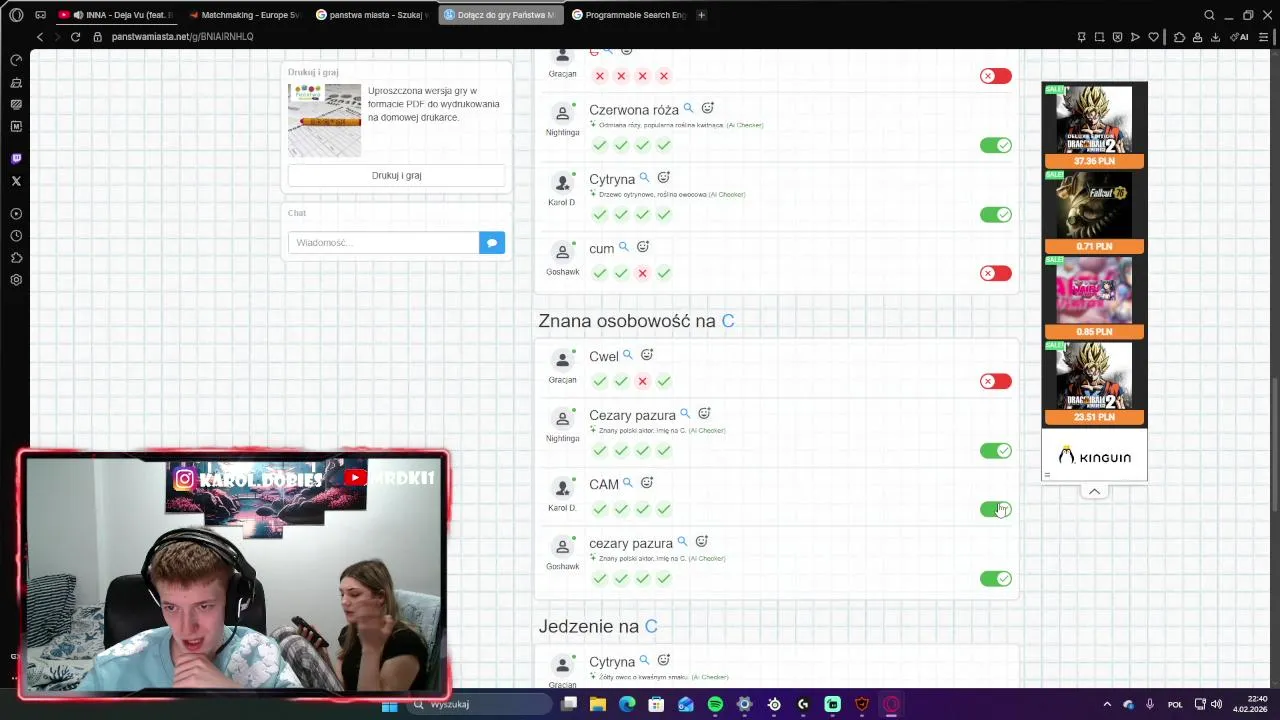Viewport: 1280px width, 720px height.
Task: Open the Windows Start menu
Action: 390,705
